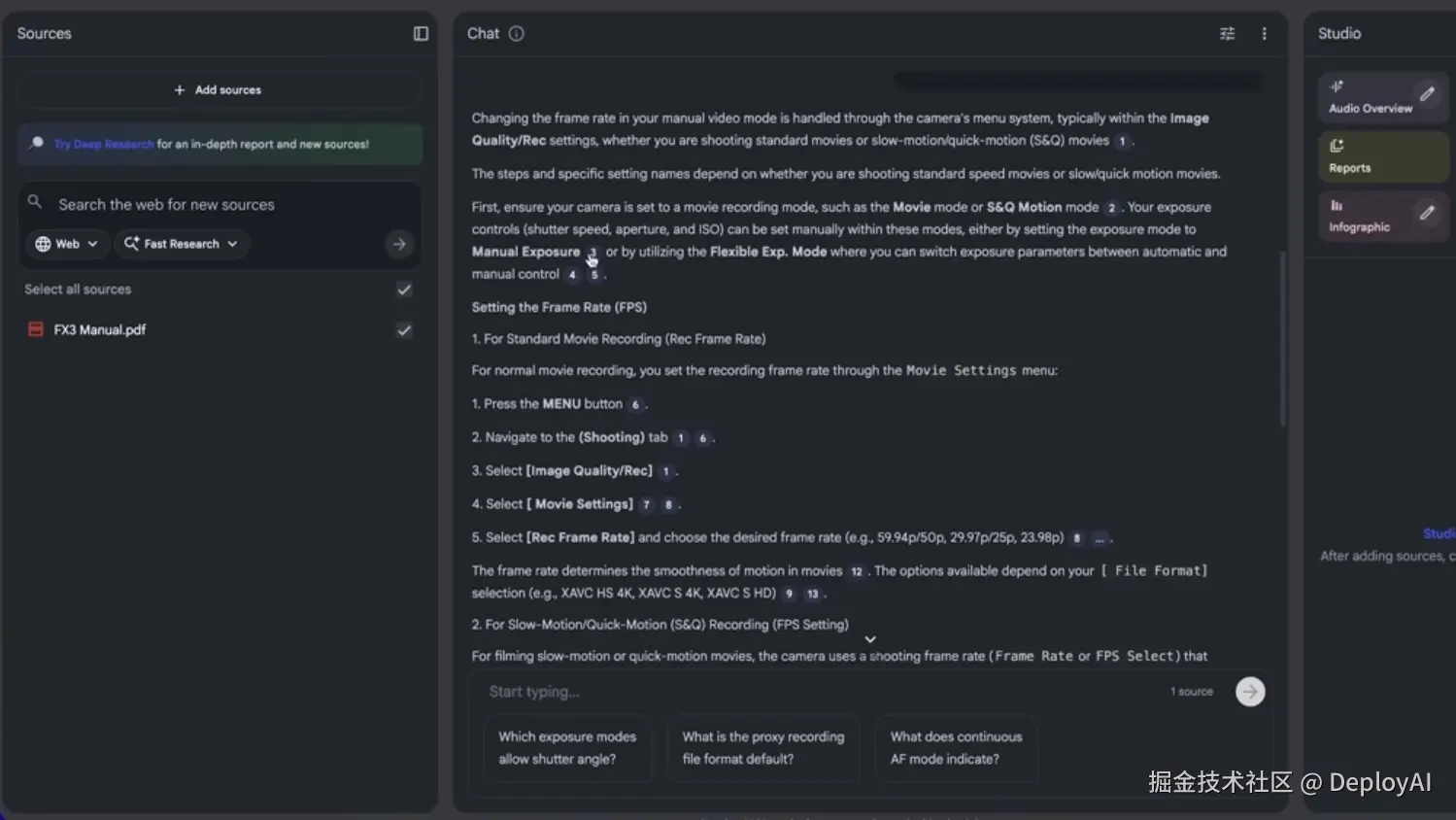Toggle the Select all sources checkbox
The height and width of the screenshot is (820, 1456).
pyautogui.click(x=404, y=290)
